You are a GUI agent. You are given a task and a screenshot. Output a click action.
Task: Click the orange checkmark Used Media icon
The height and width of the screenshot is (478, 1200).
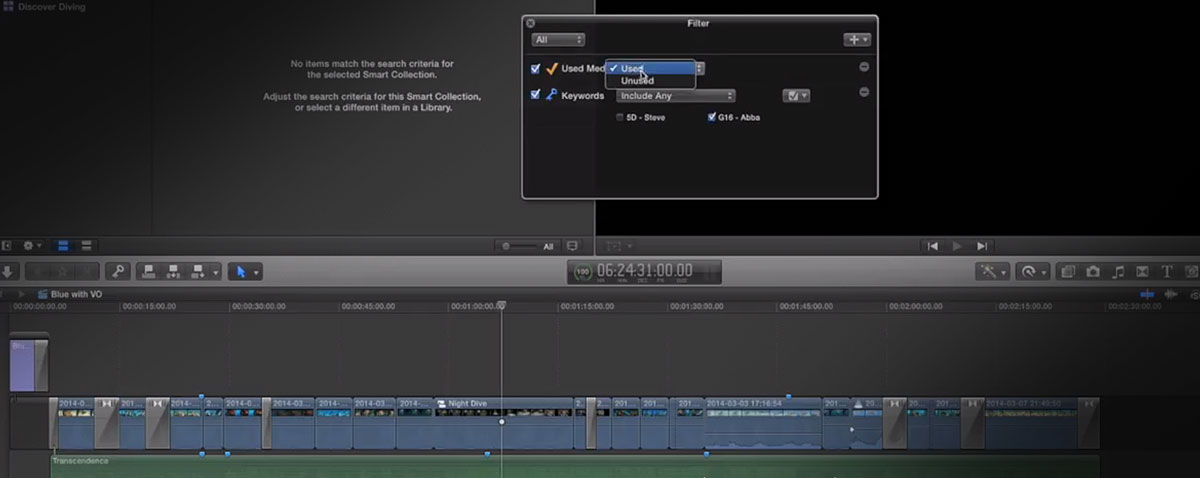(552, 68)
